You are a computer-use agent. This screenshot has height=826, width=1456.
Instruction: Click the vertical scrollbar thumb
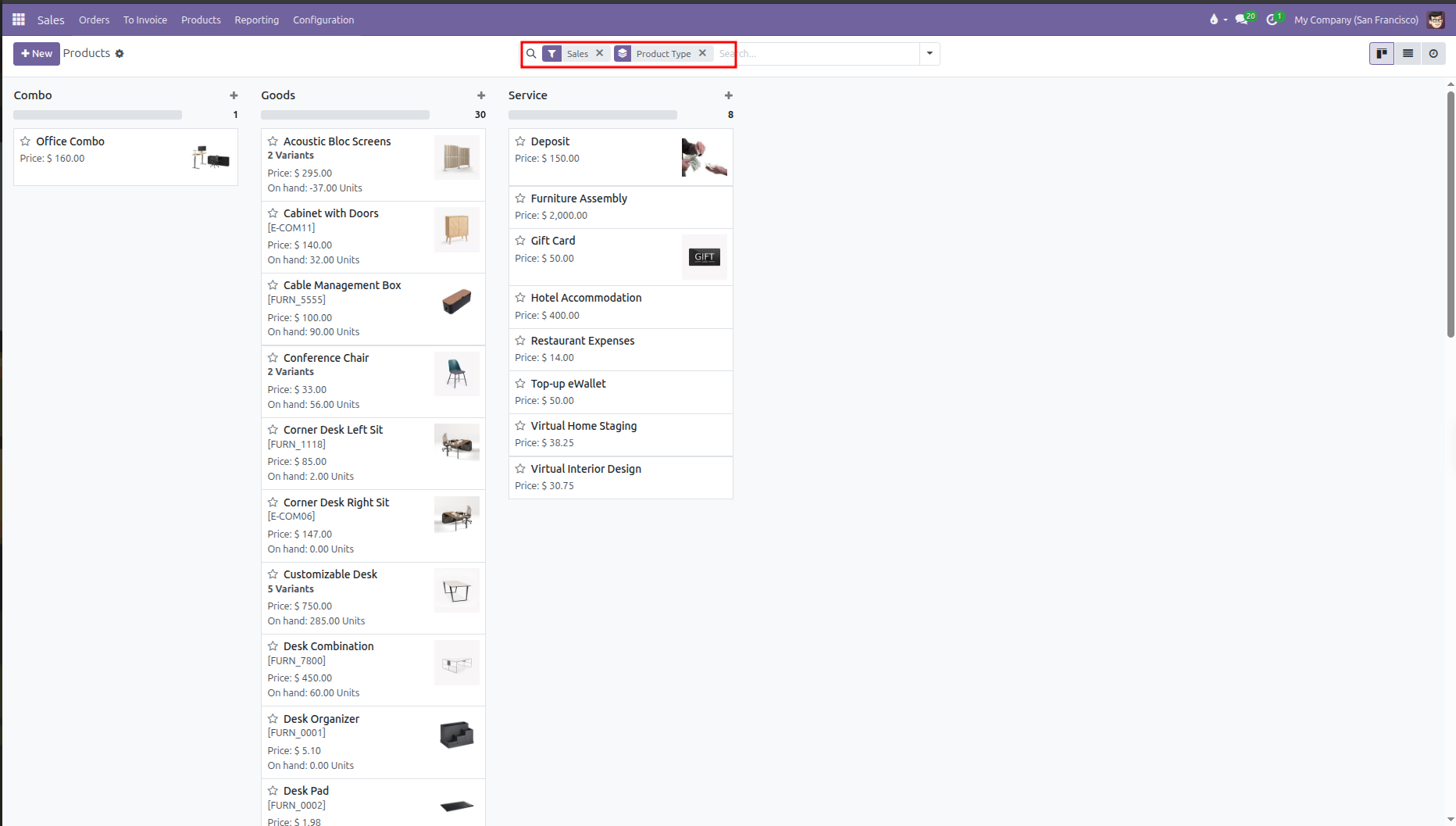click(1451, 213)
